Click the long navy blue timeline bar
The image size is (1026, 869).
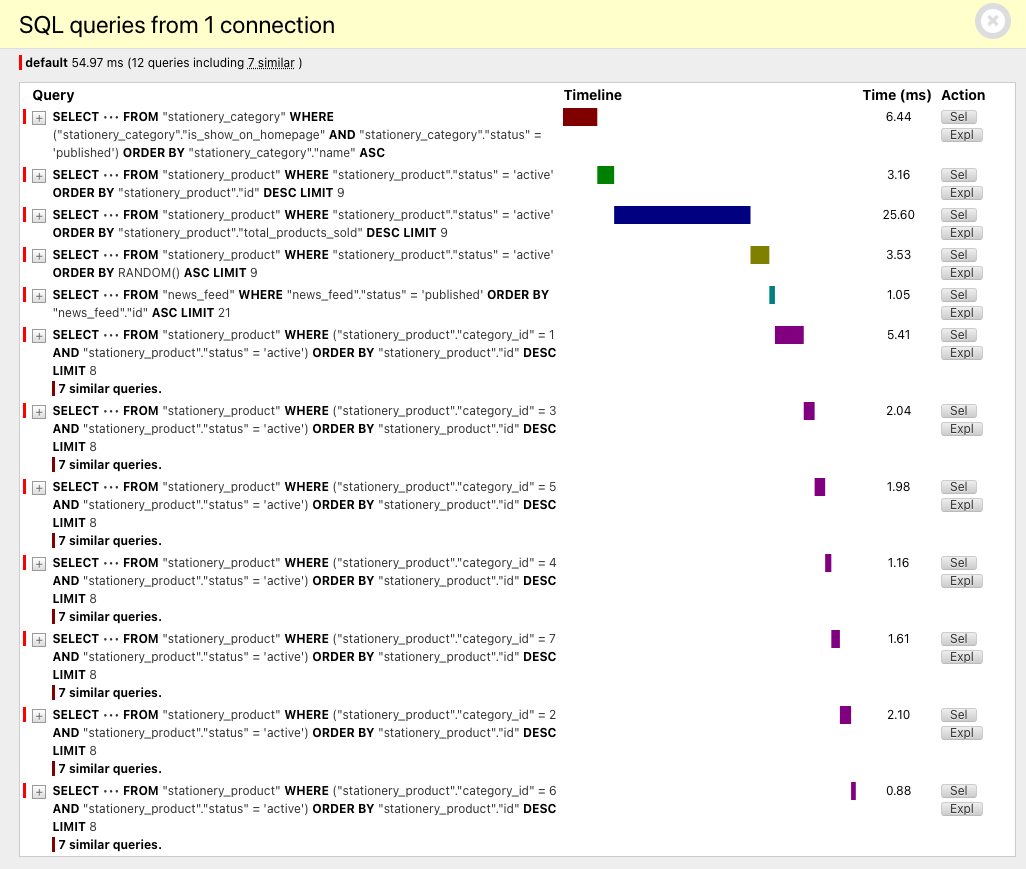pyautogui.click(x=682, y=215)
